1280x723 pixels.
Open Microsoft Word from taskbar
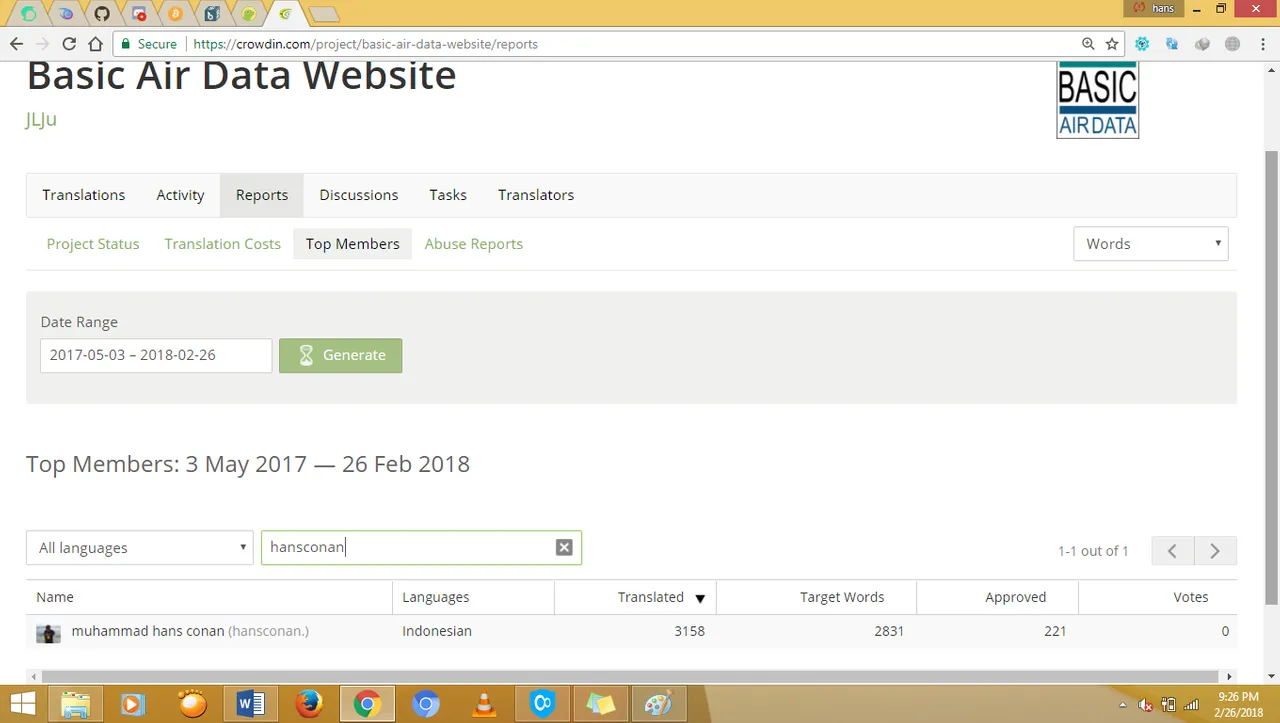(250, 704)
